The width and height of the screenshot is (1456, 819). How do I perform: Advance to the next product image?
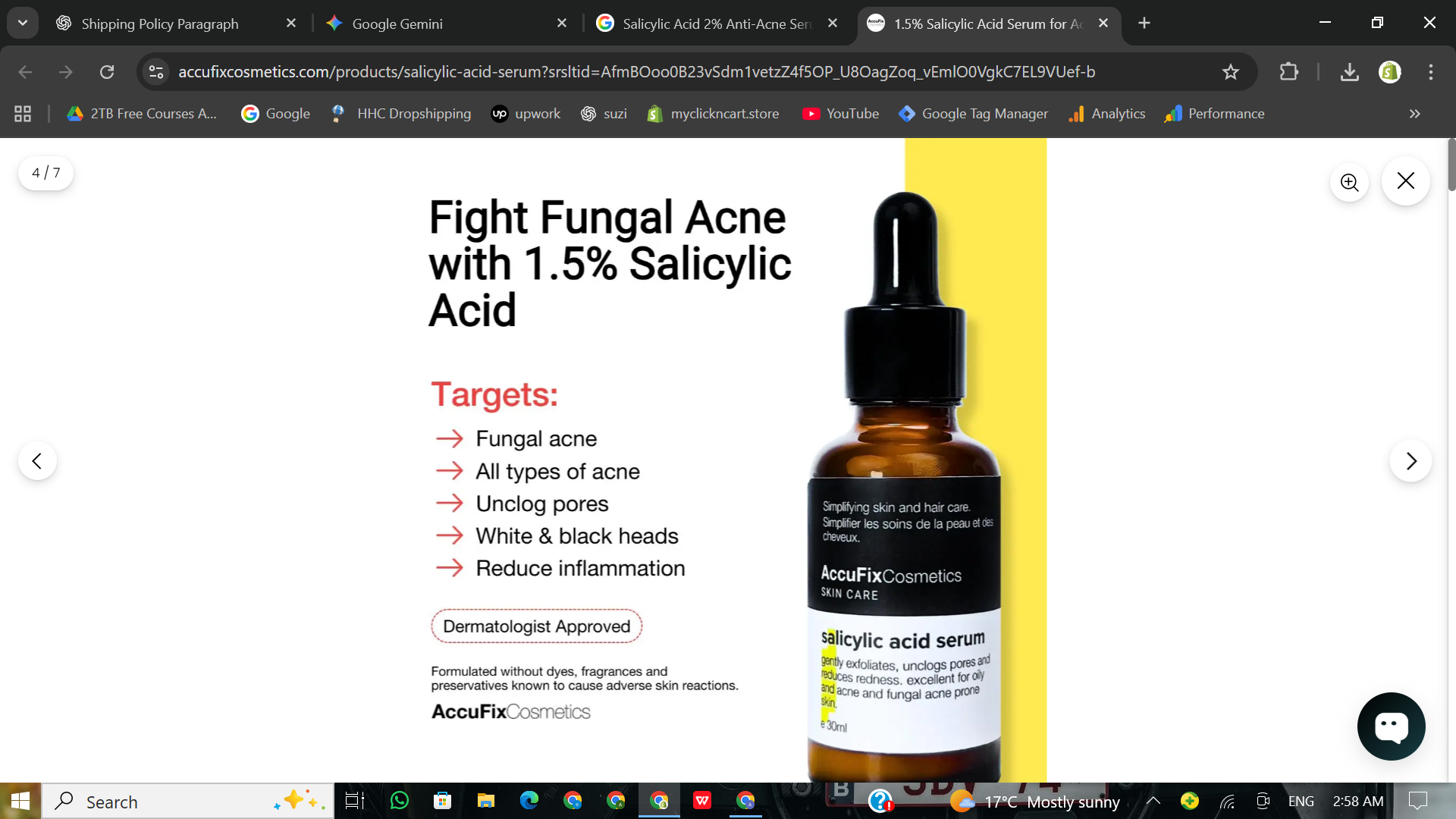click(x=1410, y=460)
